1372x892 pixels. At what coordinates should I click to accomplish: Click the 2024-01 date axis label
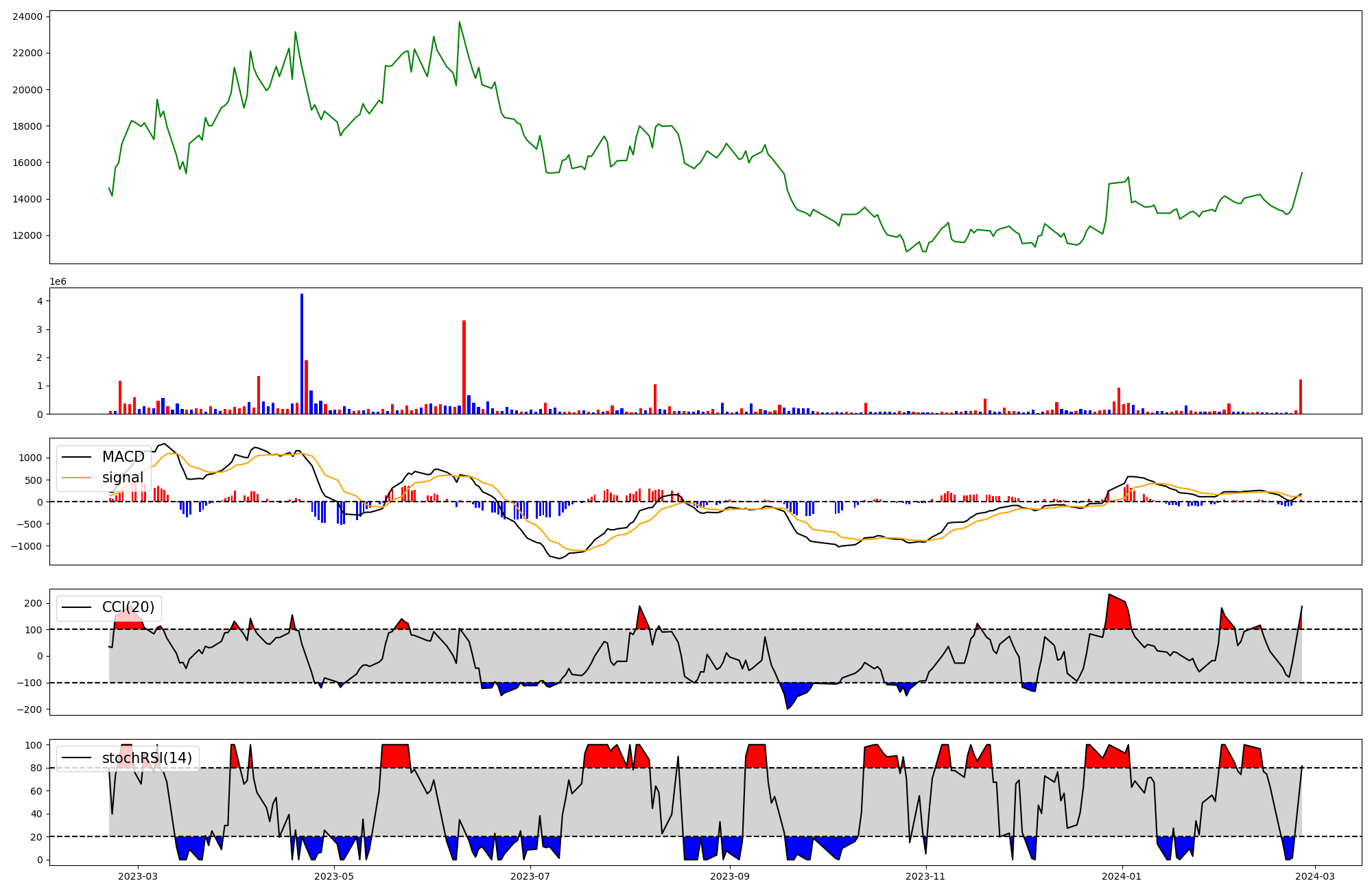click(x=1122, y=876)
